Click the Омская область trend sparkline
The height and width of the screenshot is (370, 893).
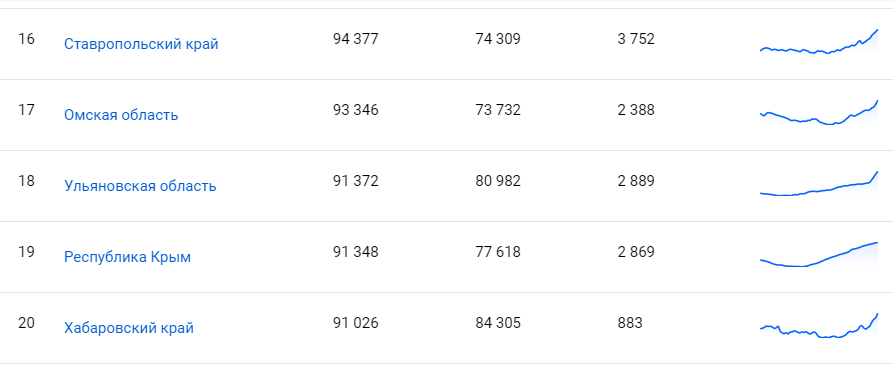click(x=819, y=112)
